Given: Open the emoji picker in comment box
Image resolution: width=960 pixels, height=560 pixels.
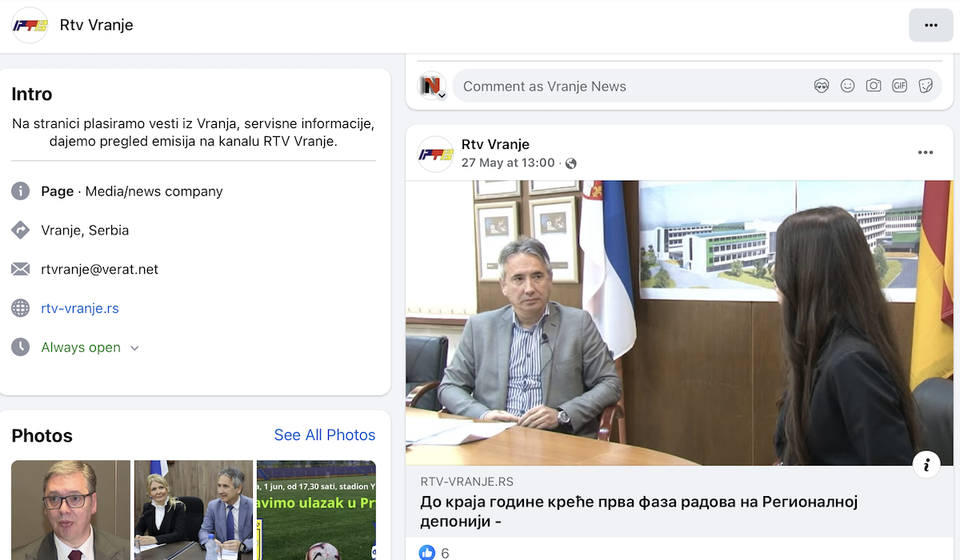Looking at the screenshot, I should pos(847,86).
